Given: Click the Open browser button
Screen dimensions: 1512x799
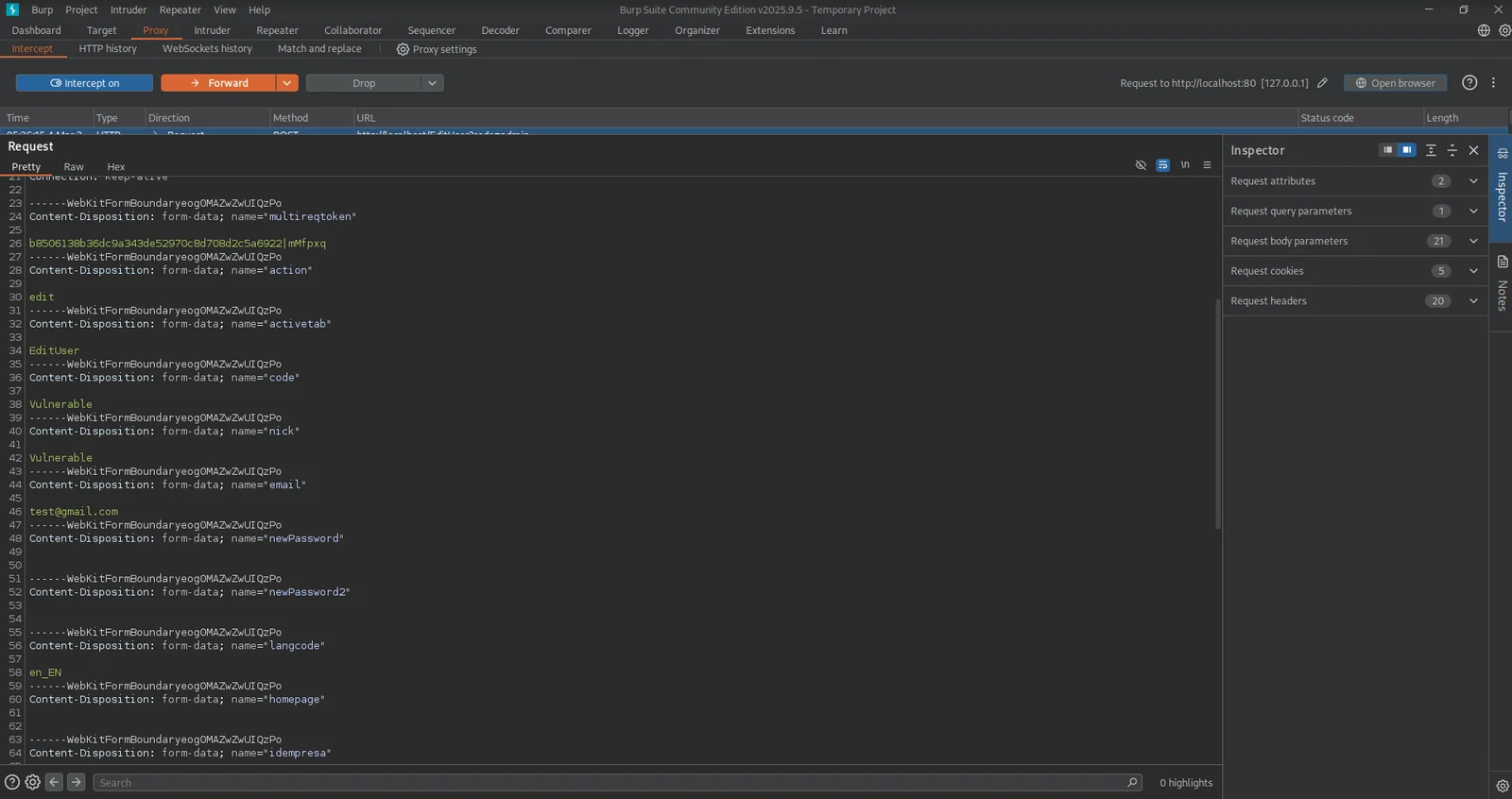Looking at the screenshot, I should 1396,83.
